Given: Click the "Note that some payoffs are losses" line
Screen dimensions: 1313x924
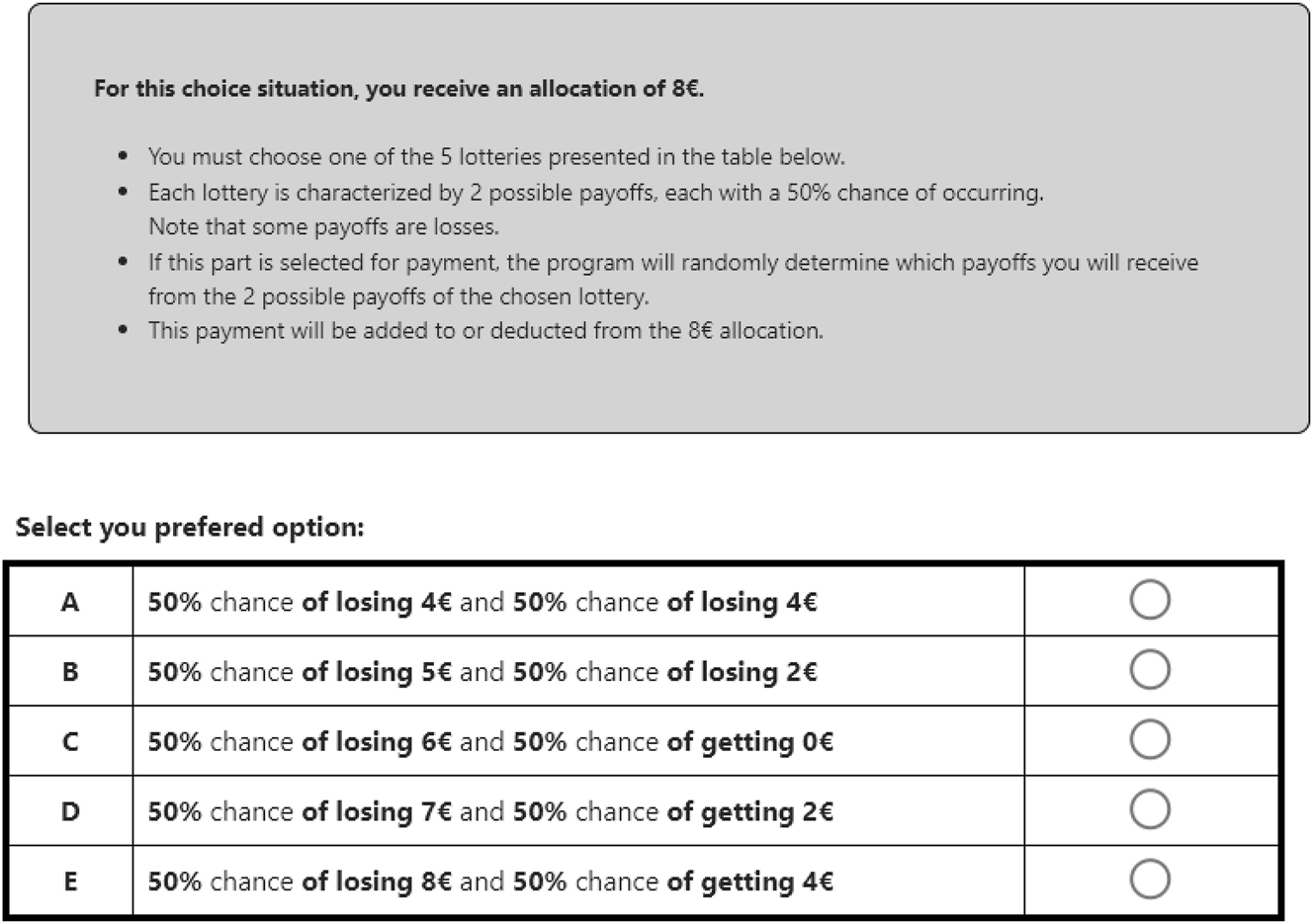Looking at the screenshot, I should (323, 226).
